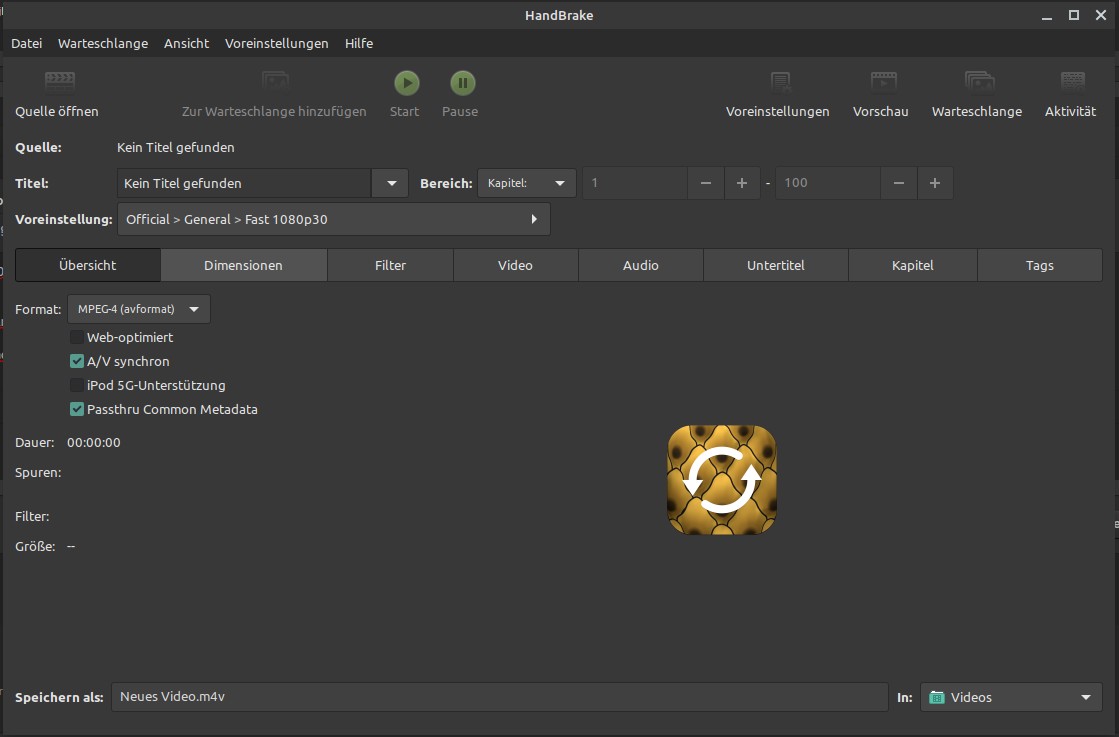
Task: Click the HandBrake preview placeholder image
Action: tap(721, 479)
